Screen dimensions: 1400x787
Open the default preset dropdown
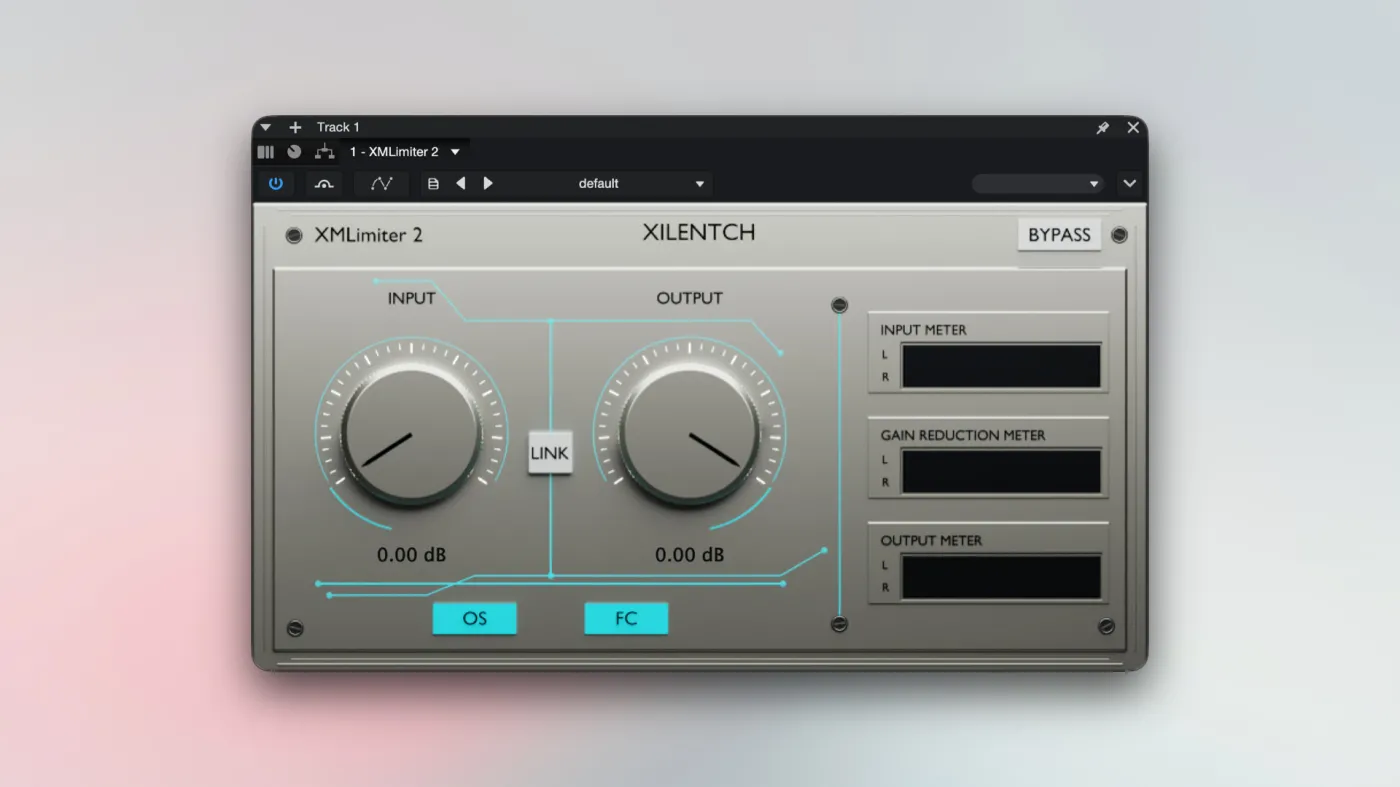point(608,184)
